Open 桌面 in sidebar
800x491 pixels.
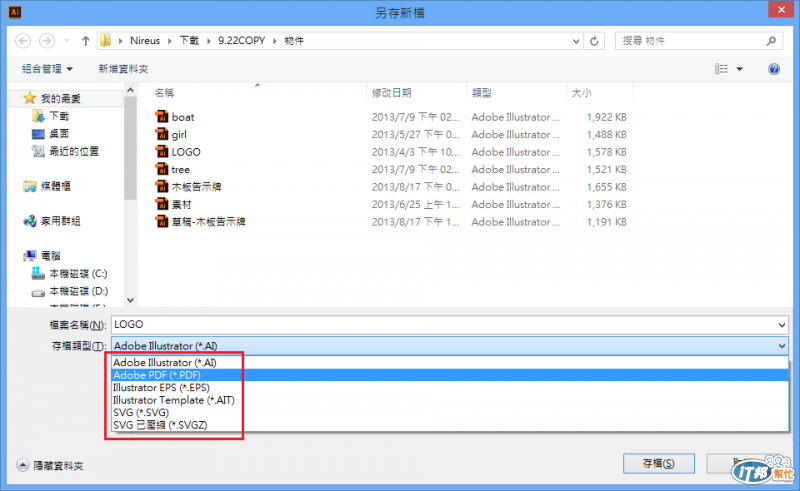click(59, 134)
